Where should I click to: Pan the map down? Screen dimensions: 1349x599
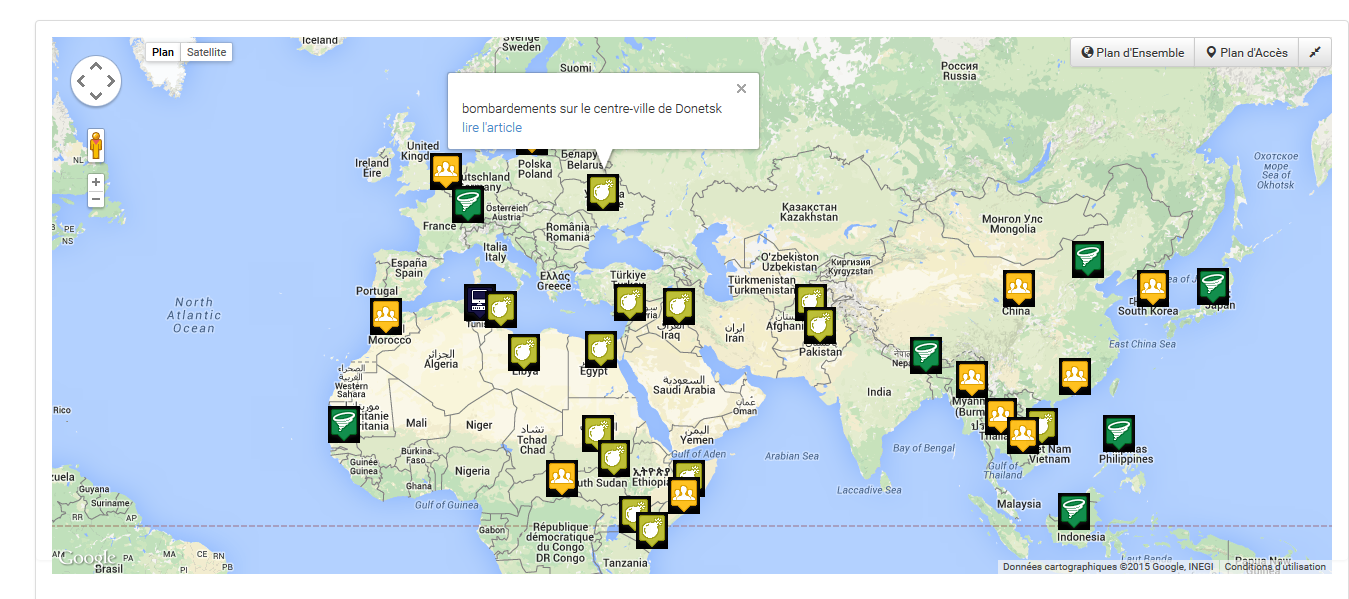[96, 96]
